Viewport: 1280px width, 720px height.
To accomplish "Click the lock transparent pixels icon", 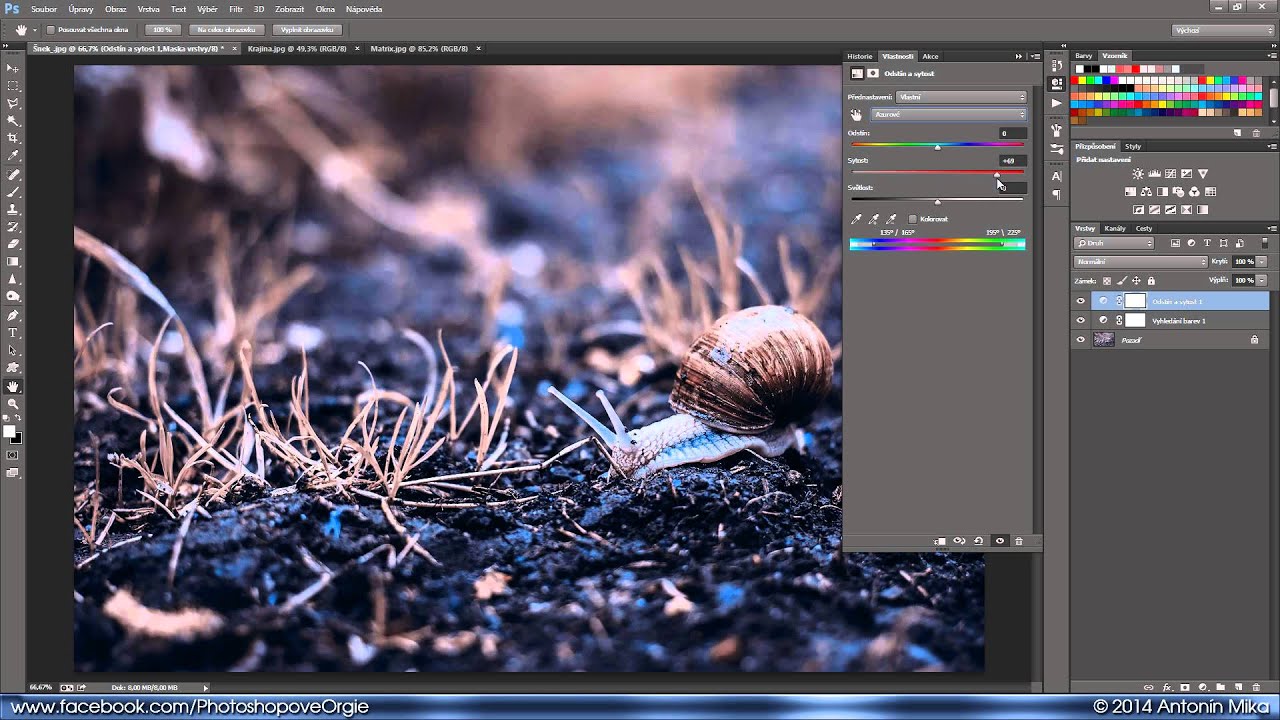I will point(1108,281).
